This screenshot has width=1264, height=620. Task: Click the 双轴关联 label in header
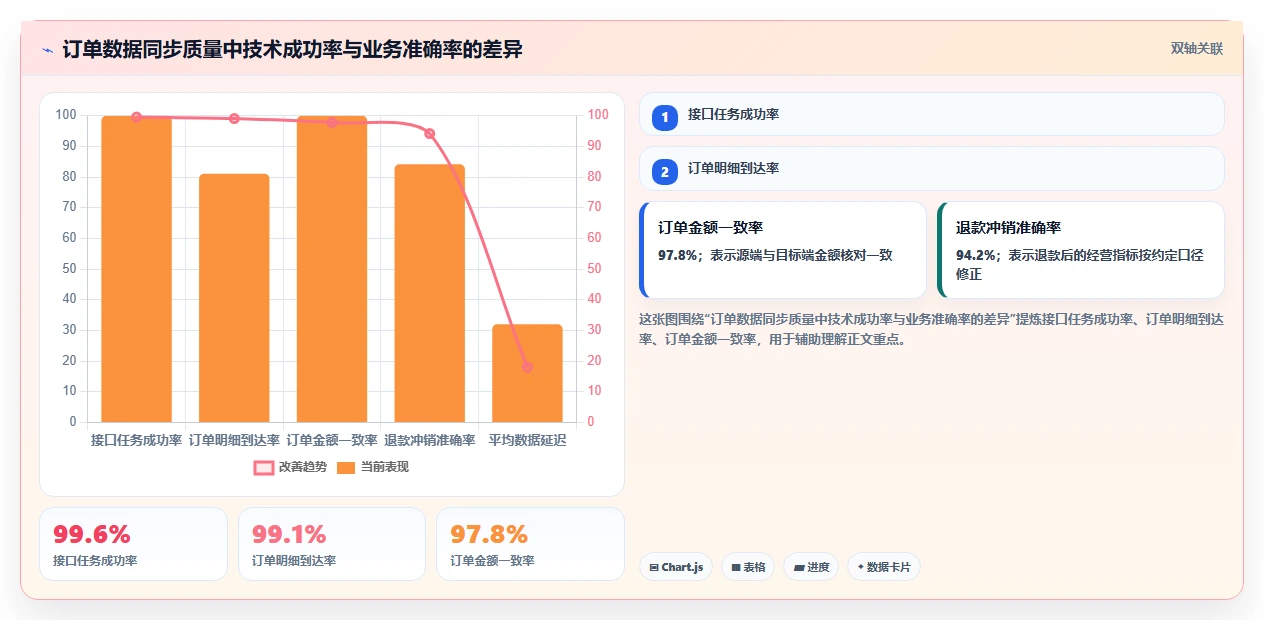click(1197, 48)
